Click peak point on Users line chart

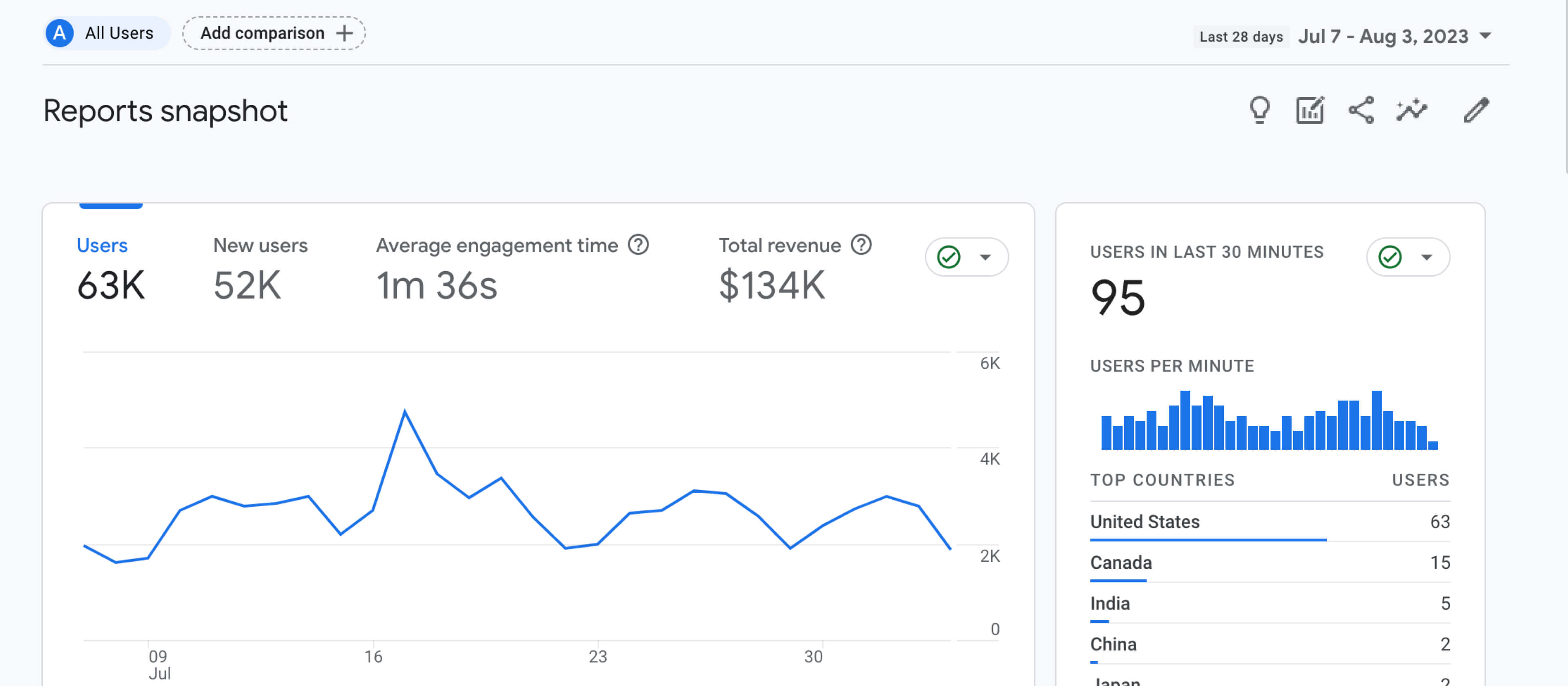click(x=405, y=412)
